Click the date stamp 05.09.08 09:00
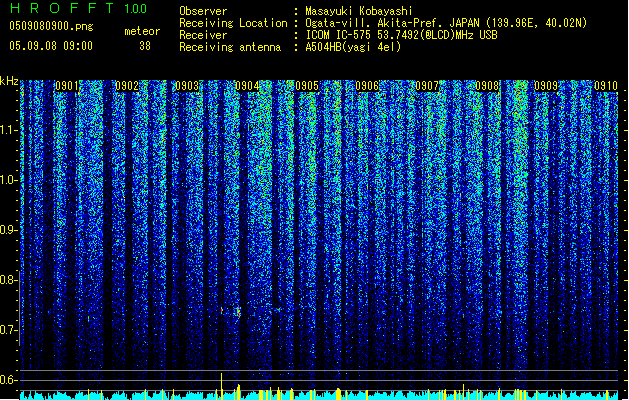The height and width of the screenshot is (400, 629). click(x=51, y=46)
